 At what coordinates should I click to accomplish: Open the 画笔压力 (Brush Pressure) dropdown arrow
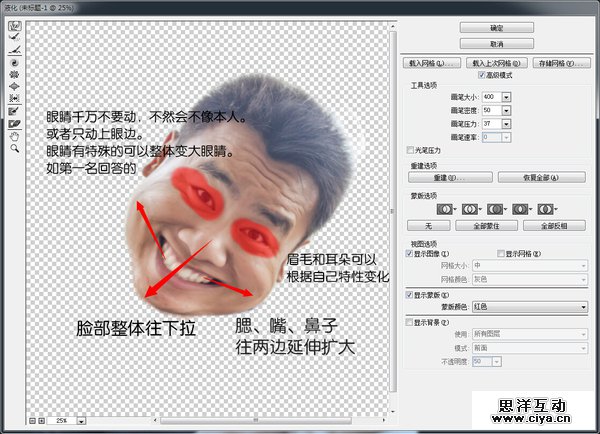pyautogui.click(x=506, y=123)
